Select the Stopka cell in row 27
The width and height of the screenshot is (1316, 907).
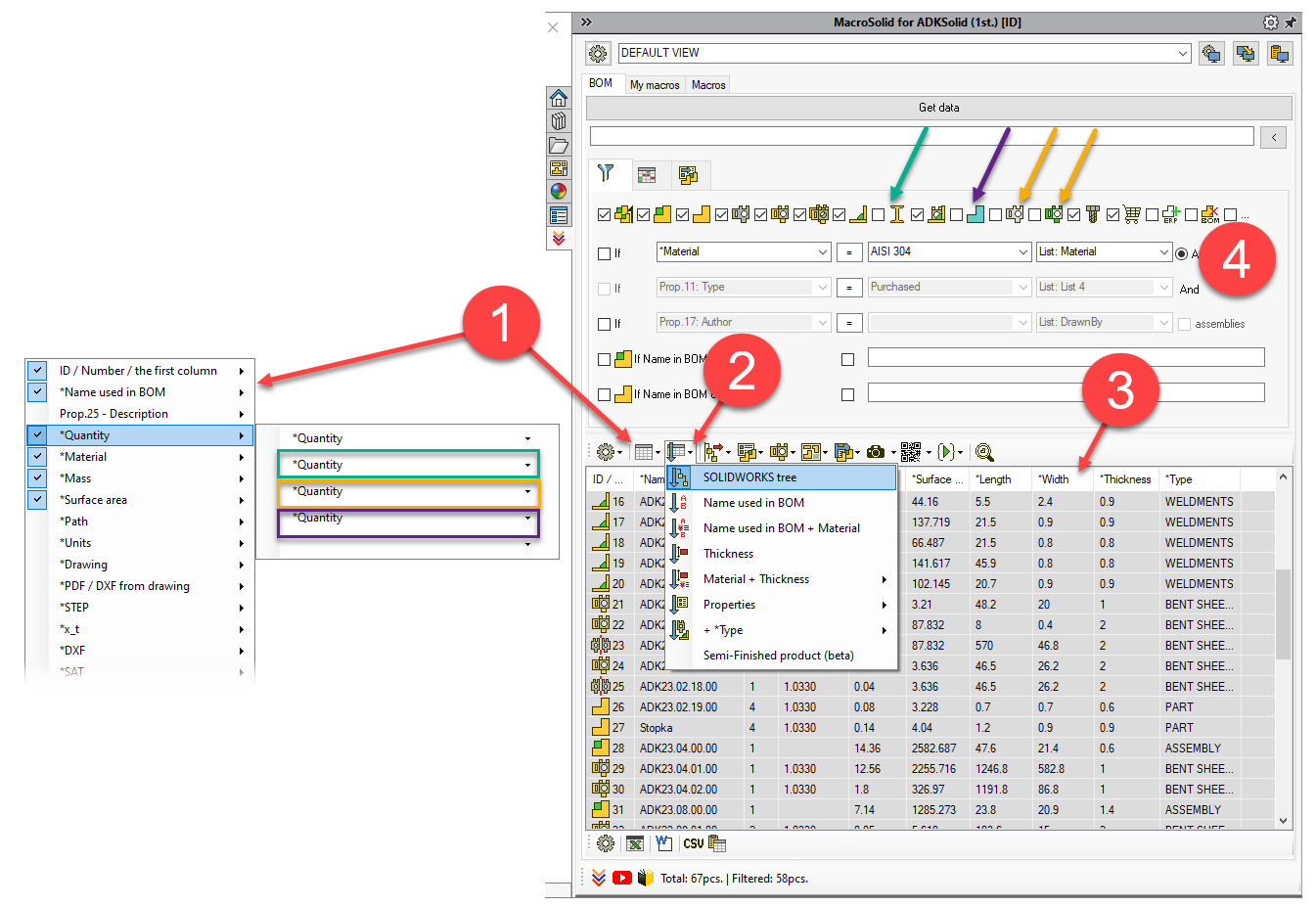(690, 728)
